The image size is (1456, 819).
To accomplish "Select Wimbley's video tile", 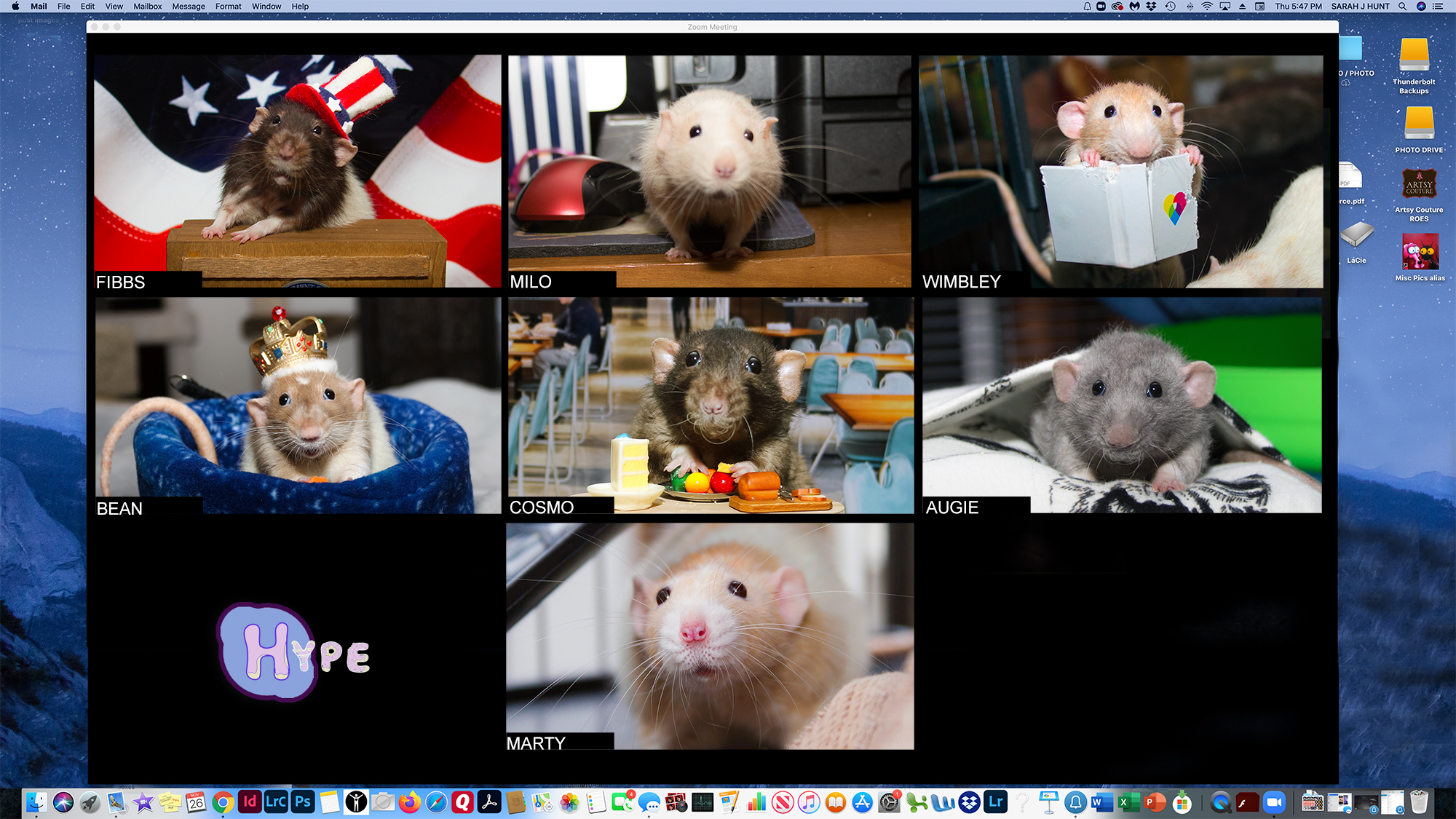I will 1121,171.
